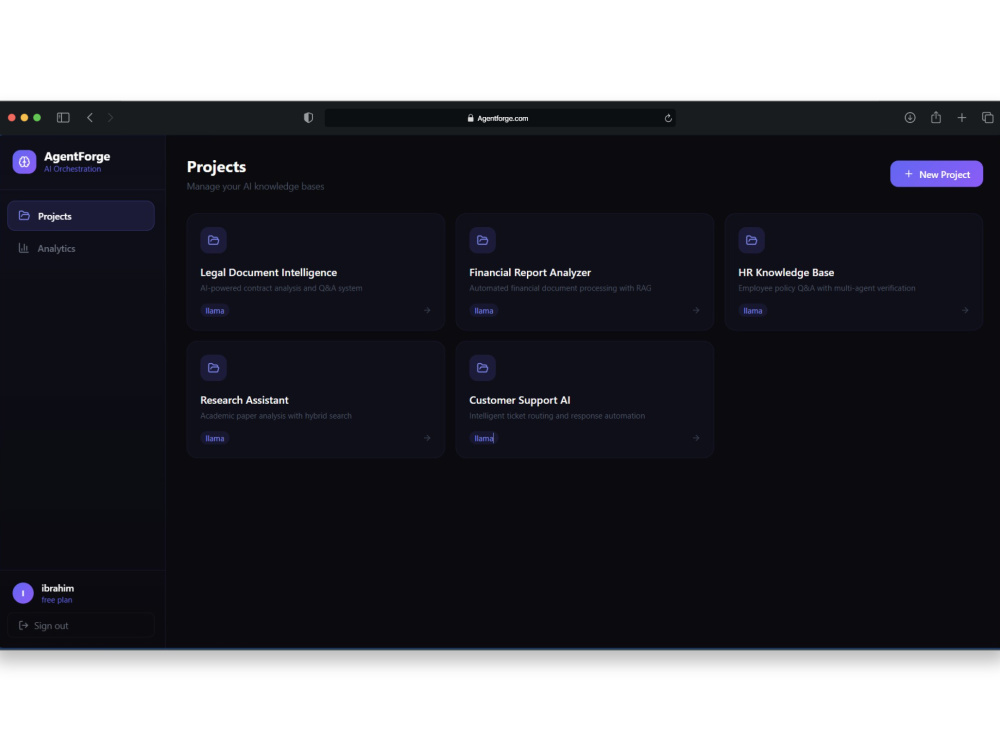The width and height of the screenshot is (1000, 750).
Task: Click the 'Manage your AI knowledge bases' subtitle
Action: (255, 186)
